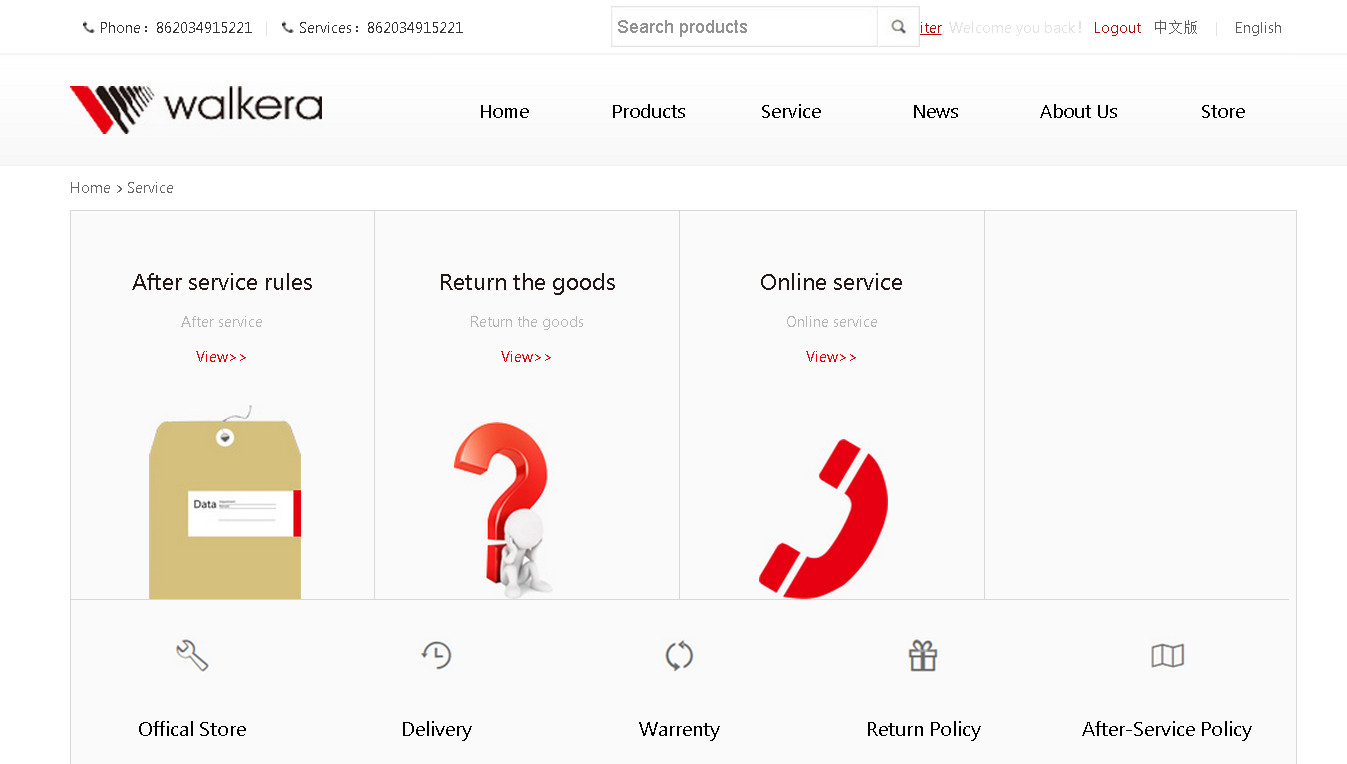The width and height of the screenshot is (1347, 764).
Task: Click the gift box icon above Return Policy
Action: pyautogui.click(x=923, y=656)
